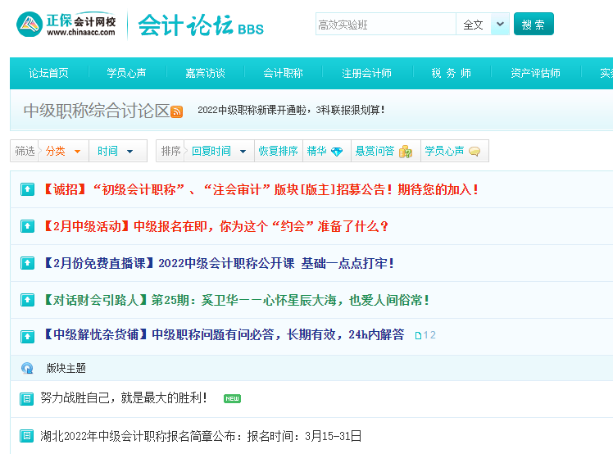Click the pinned icon beside 【2月中级活动】 post

pyautogui.click(x=27, y=226)
